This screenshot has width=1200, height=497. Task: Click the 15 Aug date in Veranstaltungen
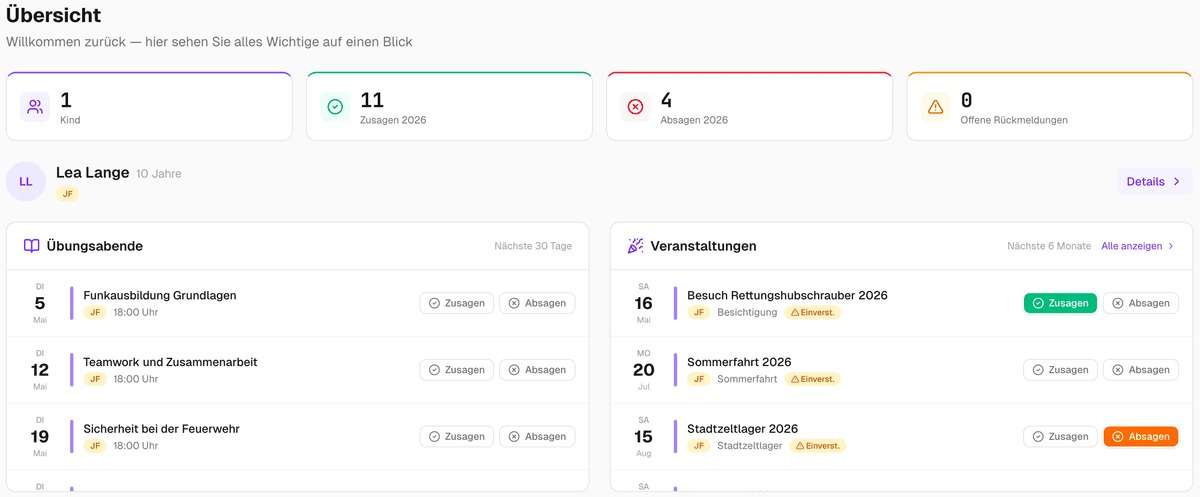coord(643,437)
